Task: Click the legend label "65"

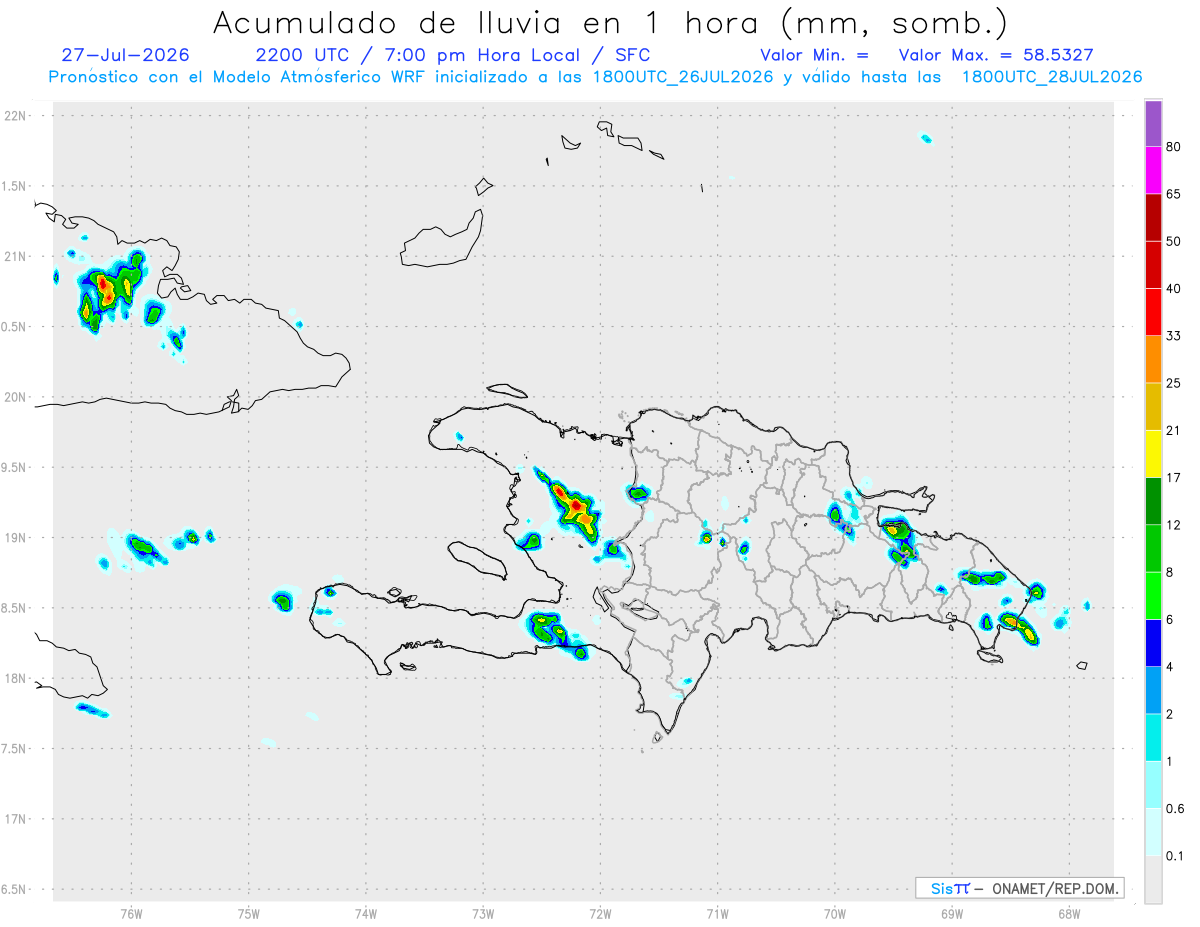Action: [x=1174, y=194]
